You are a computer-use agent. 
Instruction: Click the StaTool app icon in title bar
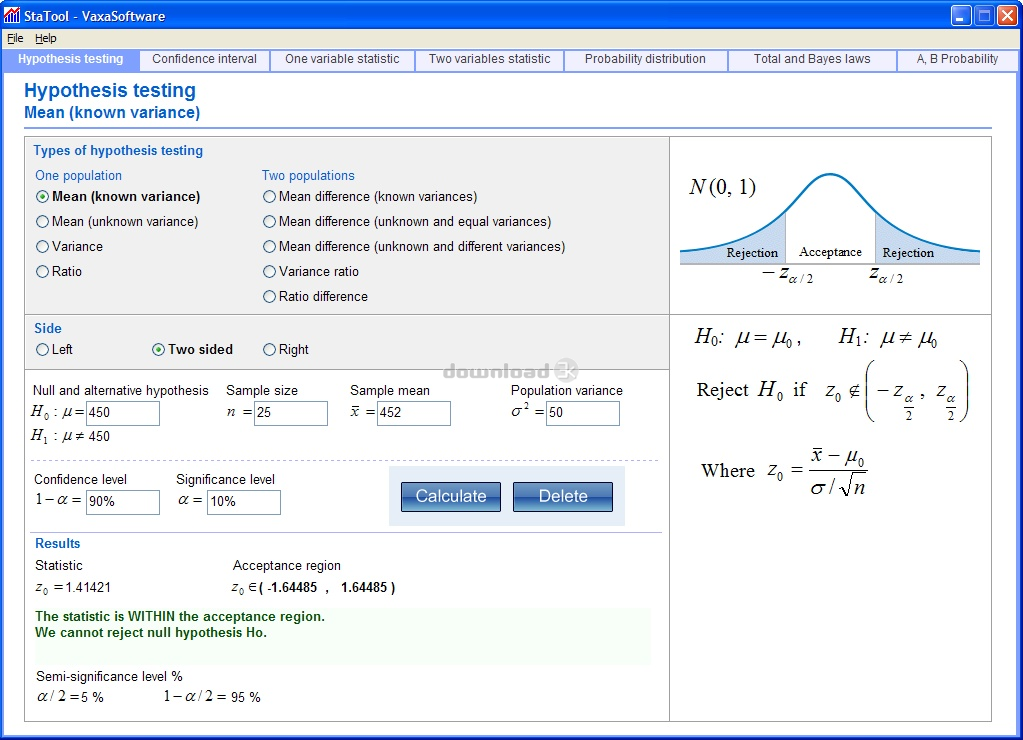11,15
